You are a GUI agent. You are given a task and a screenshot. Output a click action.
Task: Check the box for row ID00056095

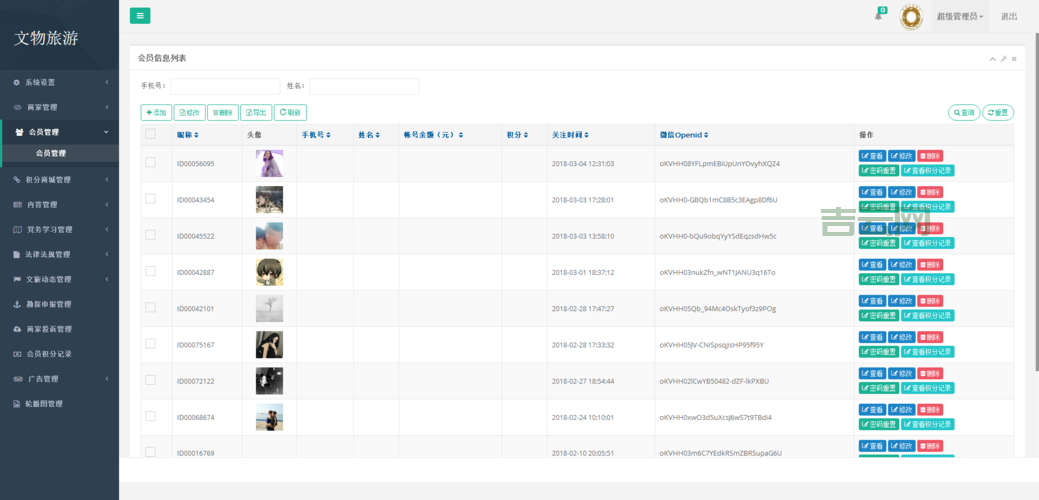tap(150, 163)
